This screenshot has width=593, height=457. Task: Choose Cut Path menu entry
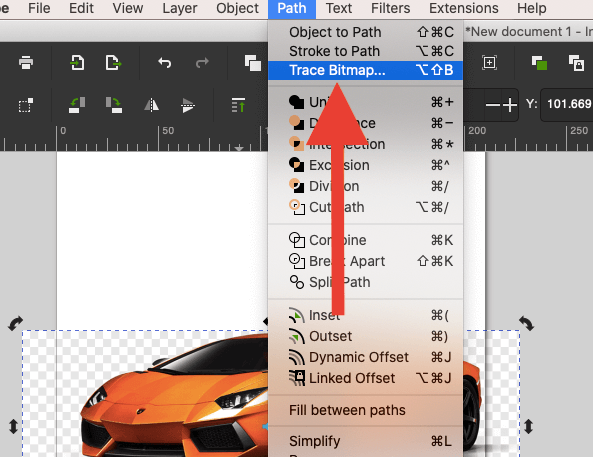tap(365, 207)
